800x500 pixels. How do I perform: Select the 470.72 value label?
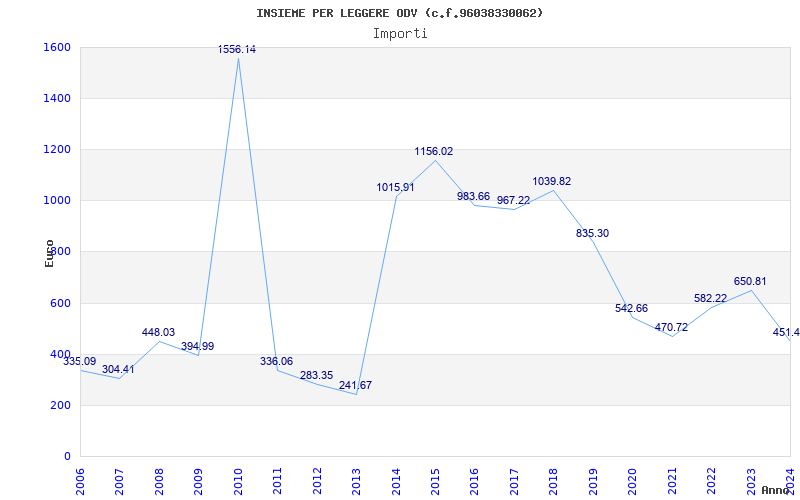671,328
